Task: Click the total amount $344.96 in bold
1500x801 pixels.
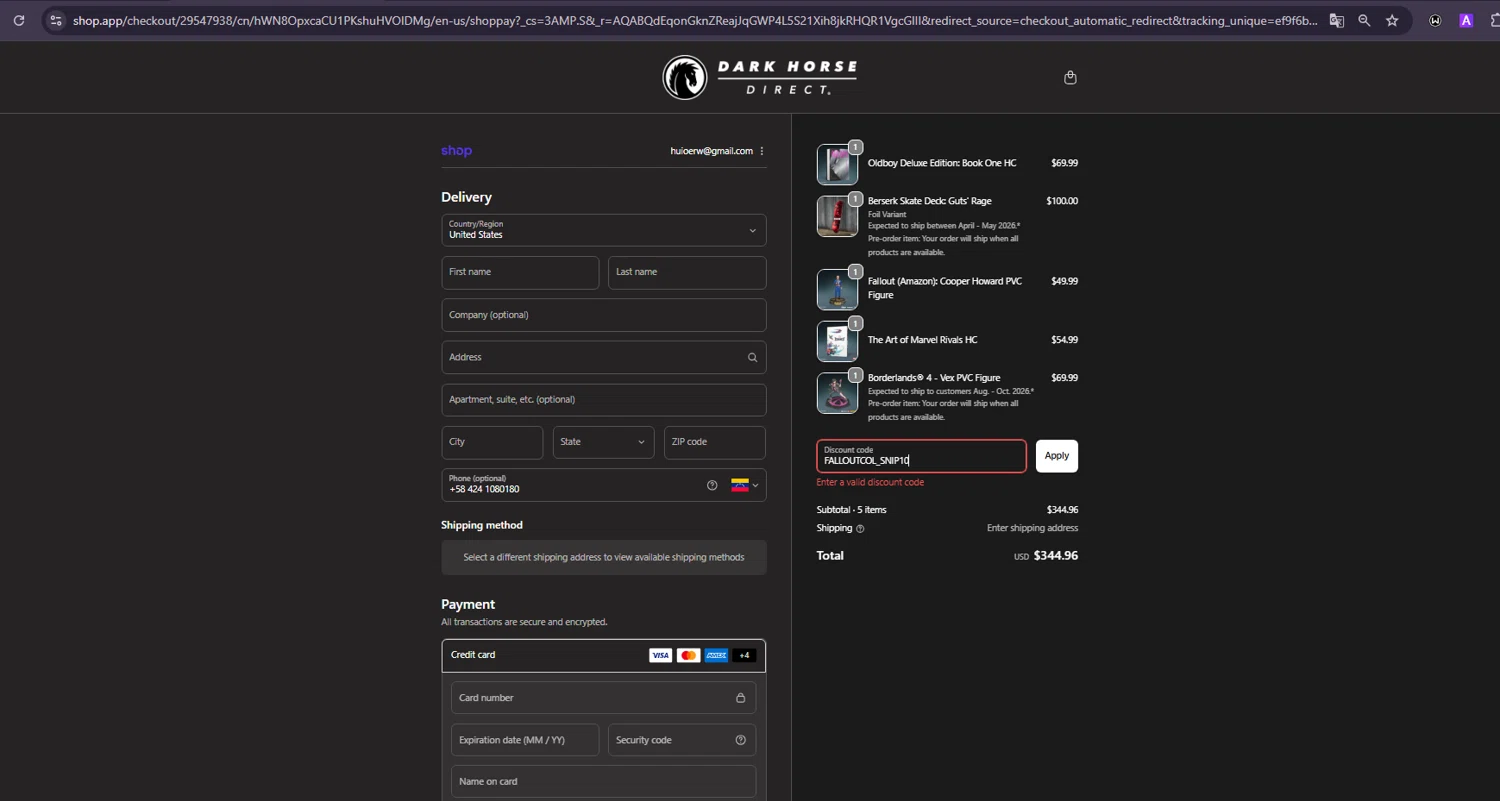Action: [x=1055, y=555]
